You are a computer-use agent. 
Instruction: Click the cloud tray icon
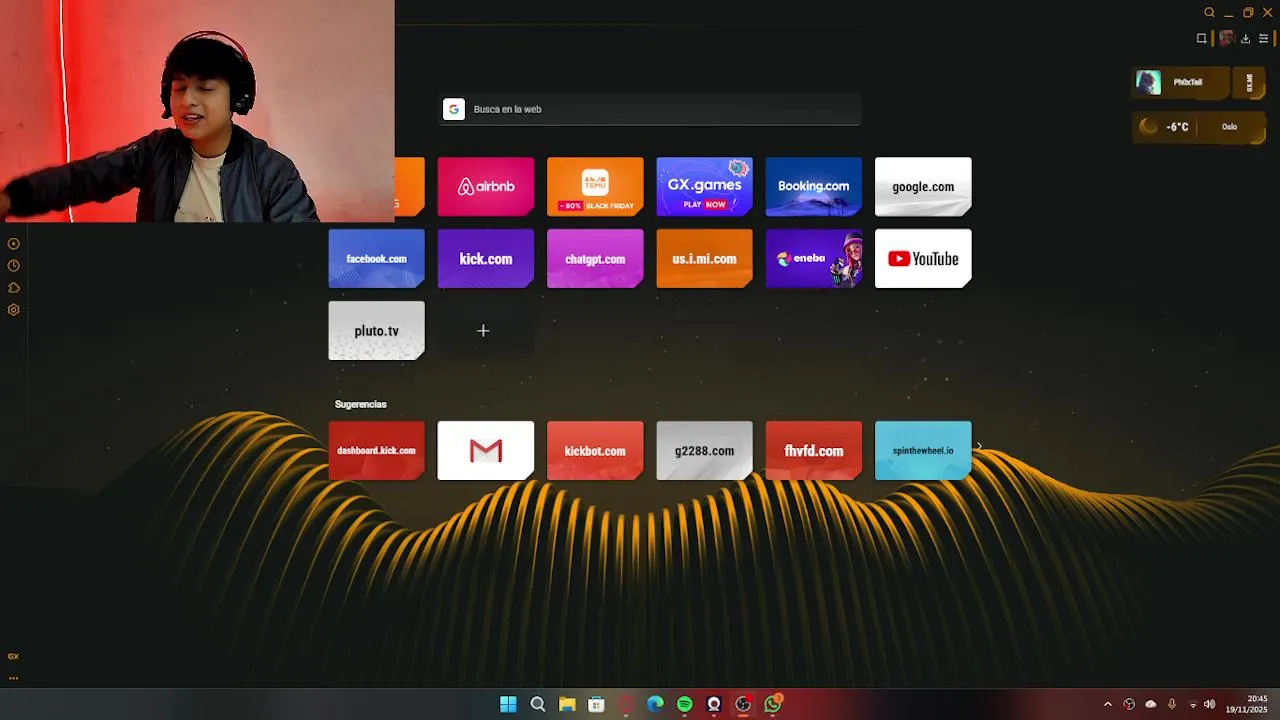click(x=1150, y=704)
